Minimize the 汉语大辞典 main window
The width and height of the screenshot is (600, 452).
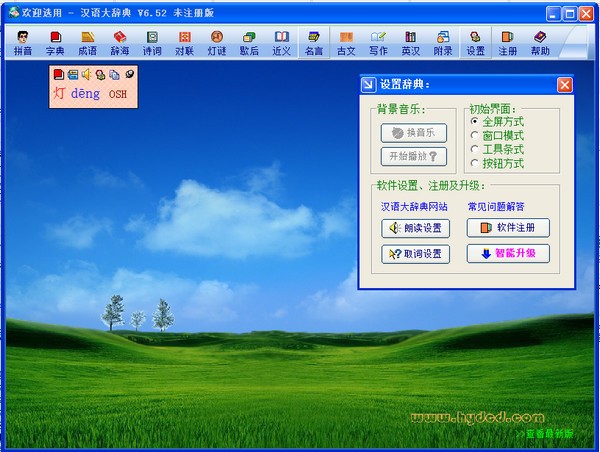click(x=553, y=14)
